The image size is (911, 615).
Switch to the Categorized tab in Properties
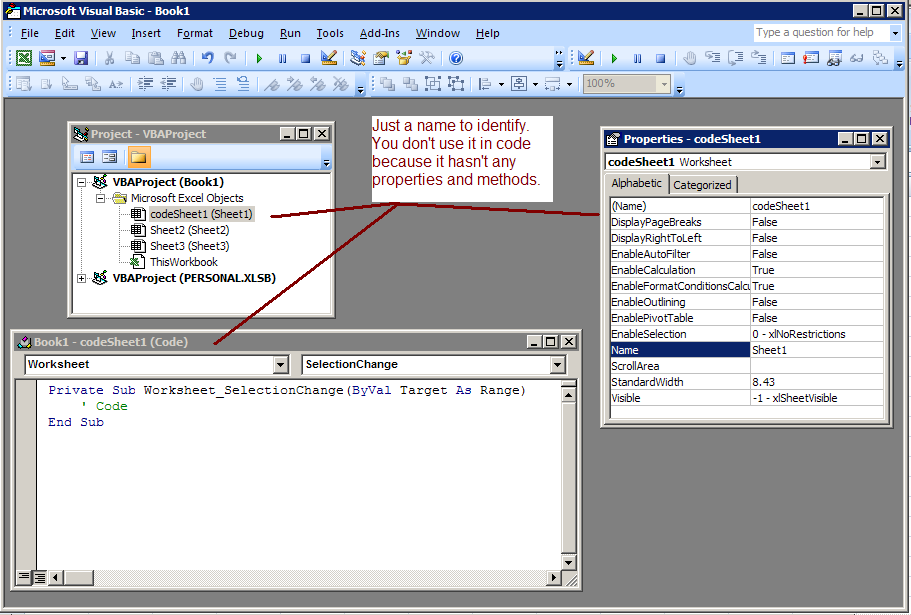click(702, 184)
